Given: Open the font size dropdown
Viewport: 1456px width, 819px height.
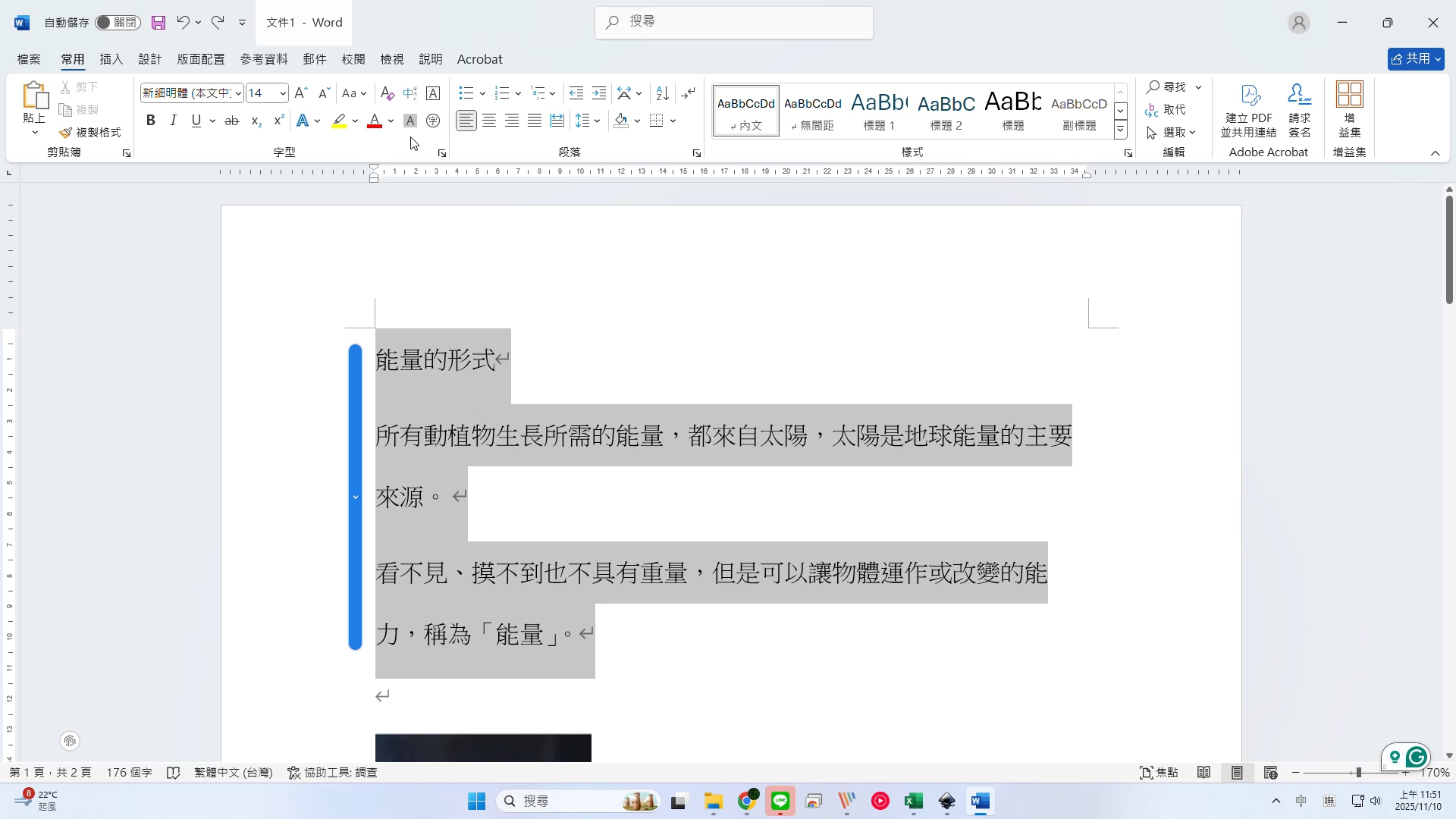Looking at the screenshot, I should click(x=283, y=93).
